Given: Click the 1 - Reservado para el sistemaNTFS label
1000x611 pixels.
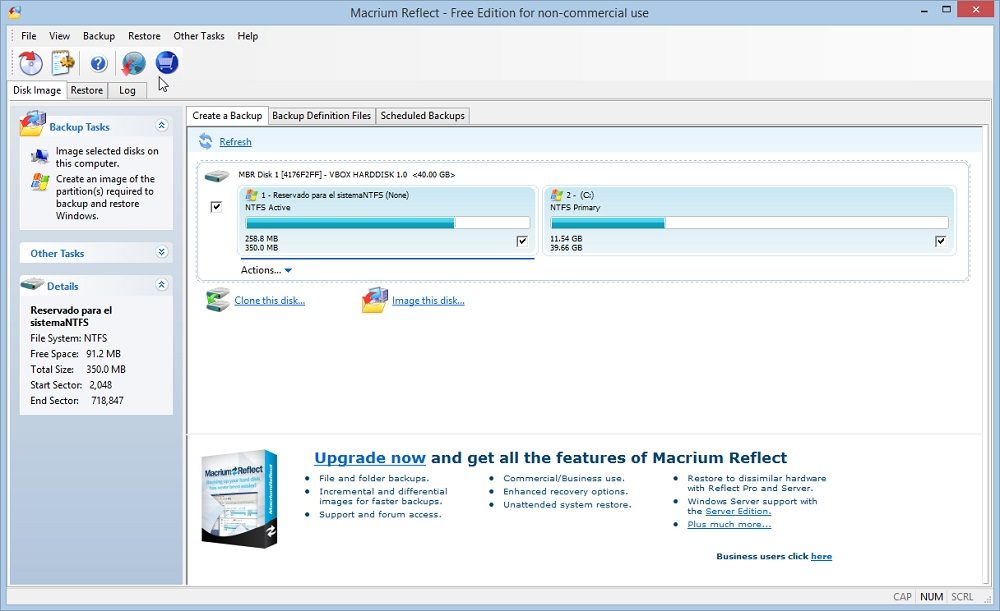Looking at the screenshot, I should point(335,195).
